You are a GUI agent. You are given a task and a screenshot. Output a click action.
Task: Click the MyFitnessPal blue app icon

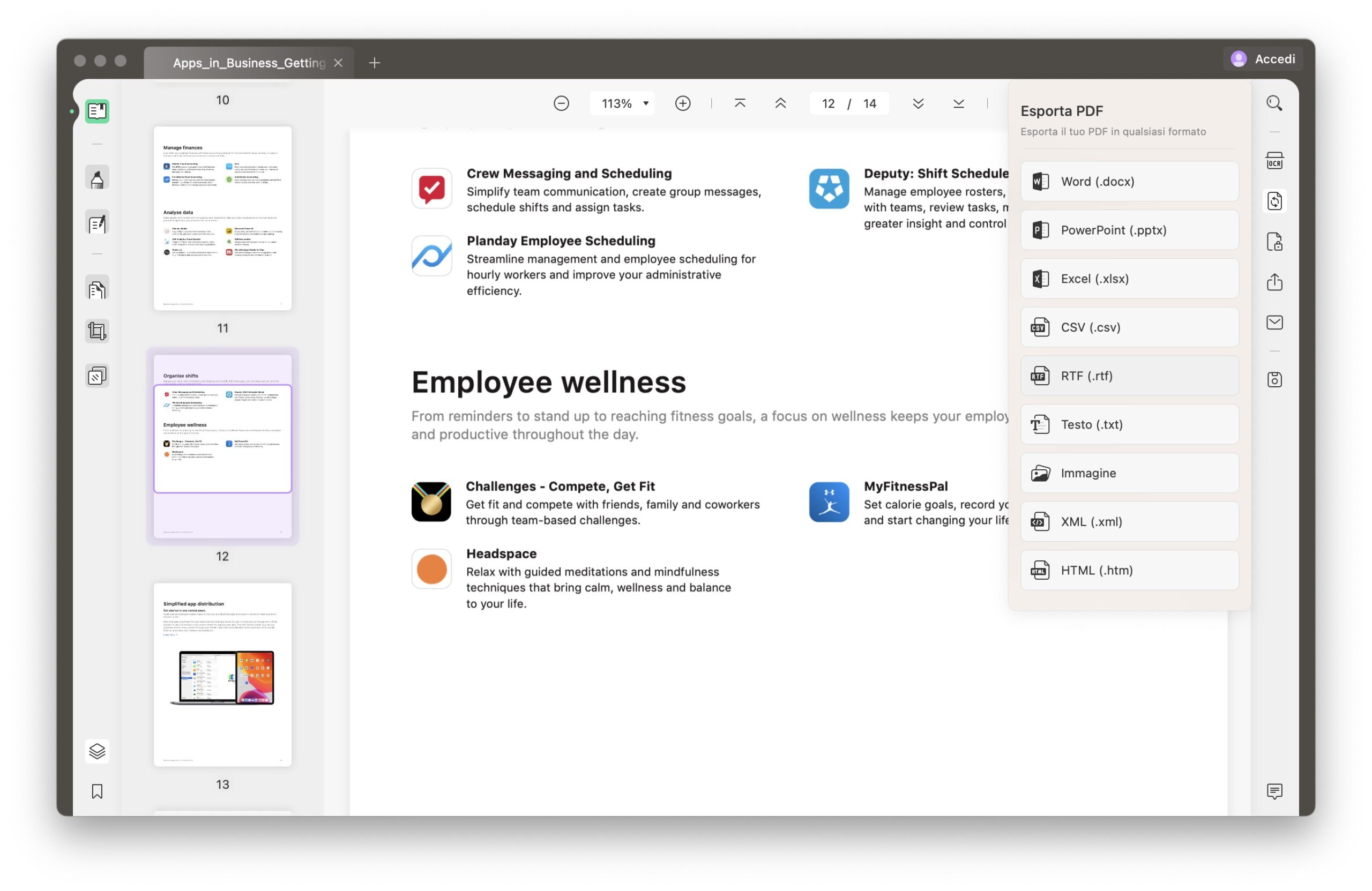coord(829,501)
